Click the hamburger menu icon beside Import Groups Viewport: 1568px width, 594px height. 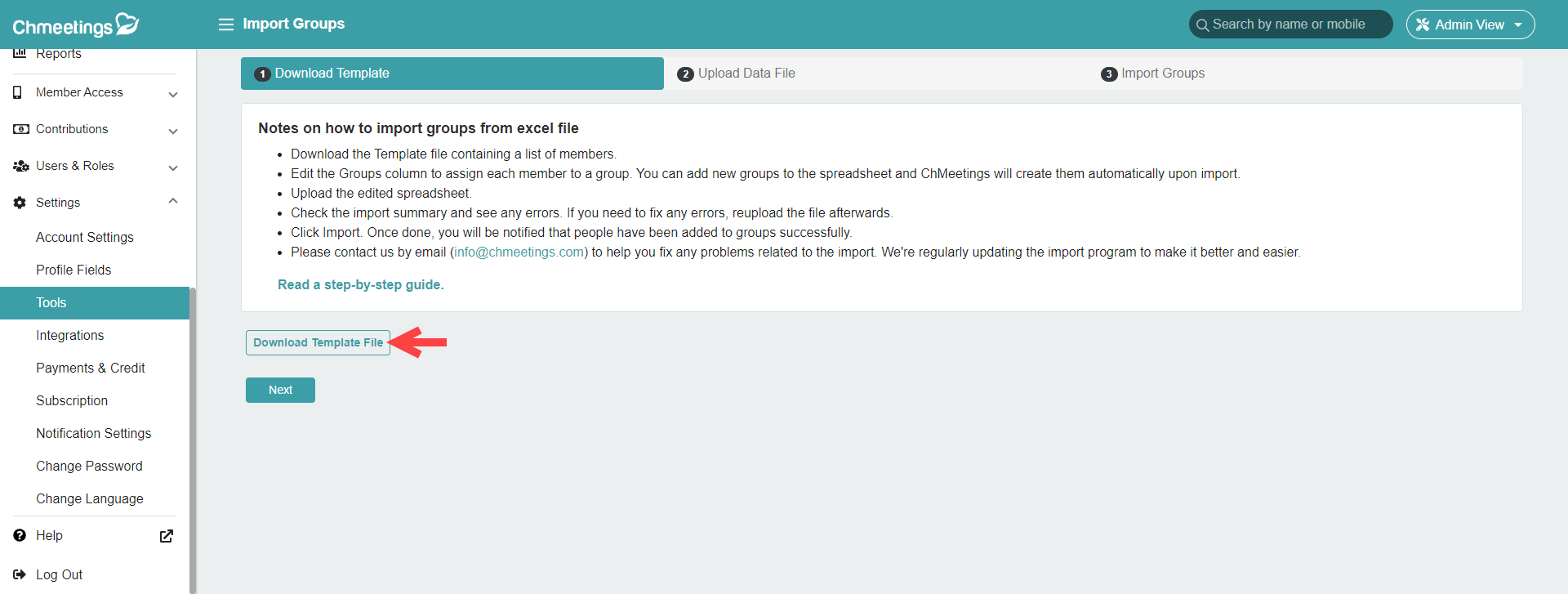[x=226, y=25]
